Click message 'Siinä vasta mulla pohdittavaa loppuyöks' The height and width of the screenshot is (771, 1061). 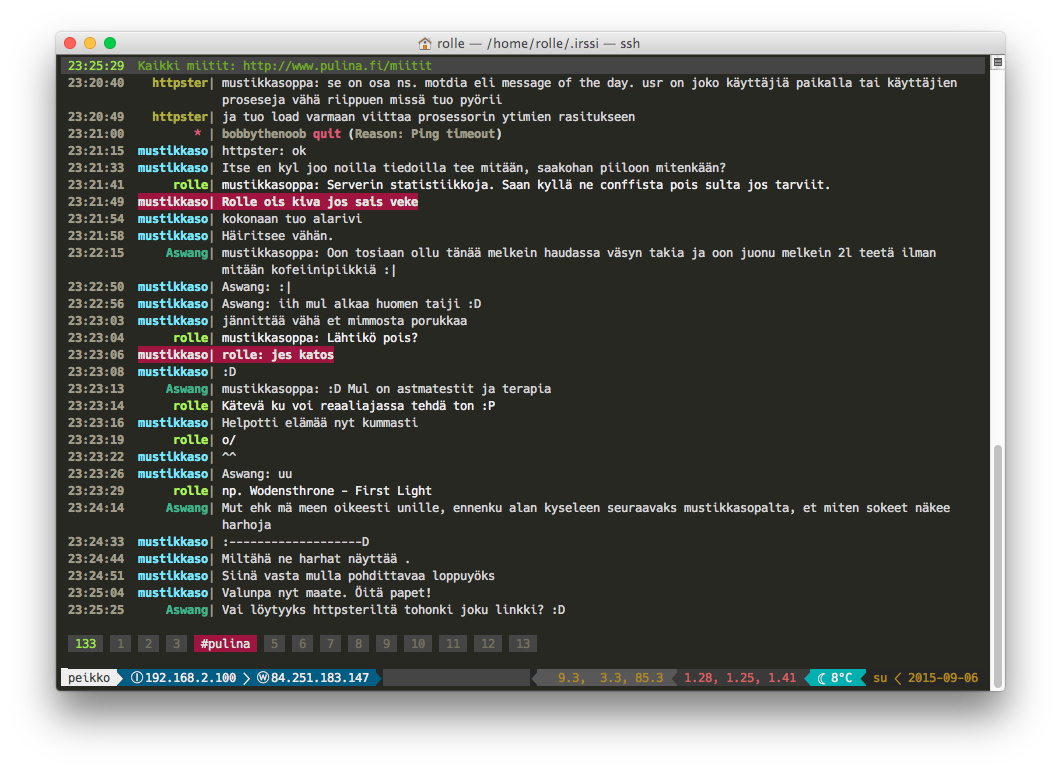[358, 576]
